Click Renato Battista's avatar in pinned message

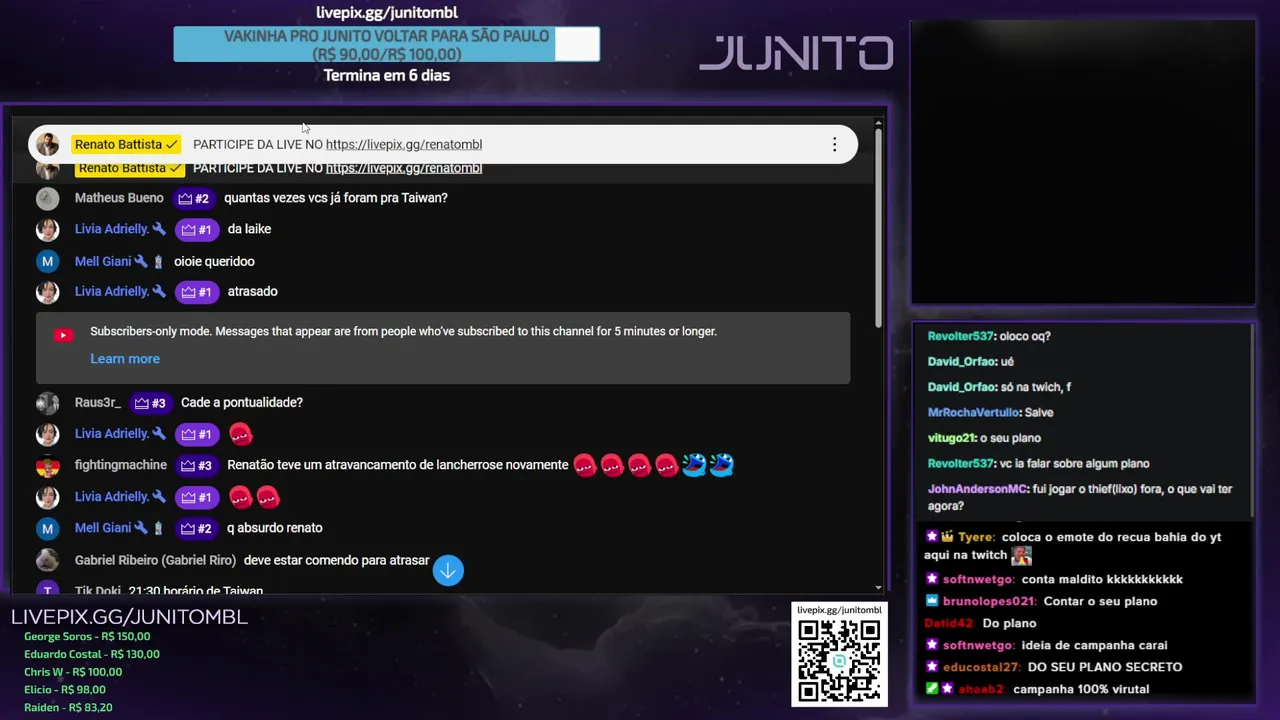tap(47, 145)
